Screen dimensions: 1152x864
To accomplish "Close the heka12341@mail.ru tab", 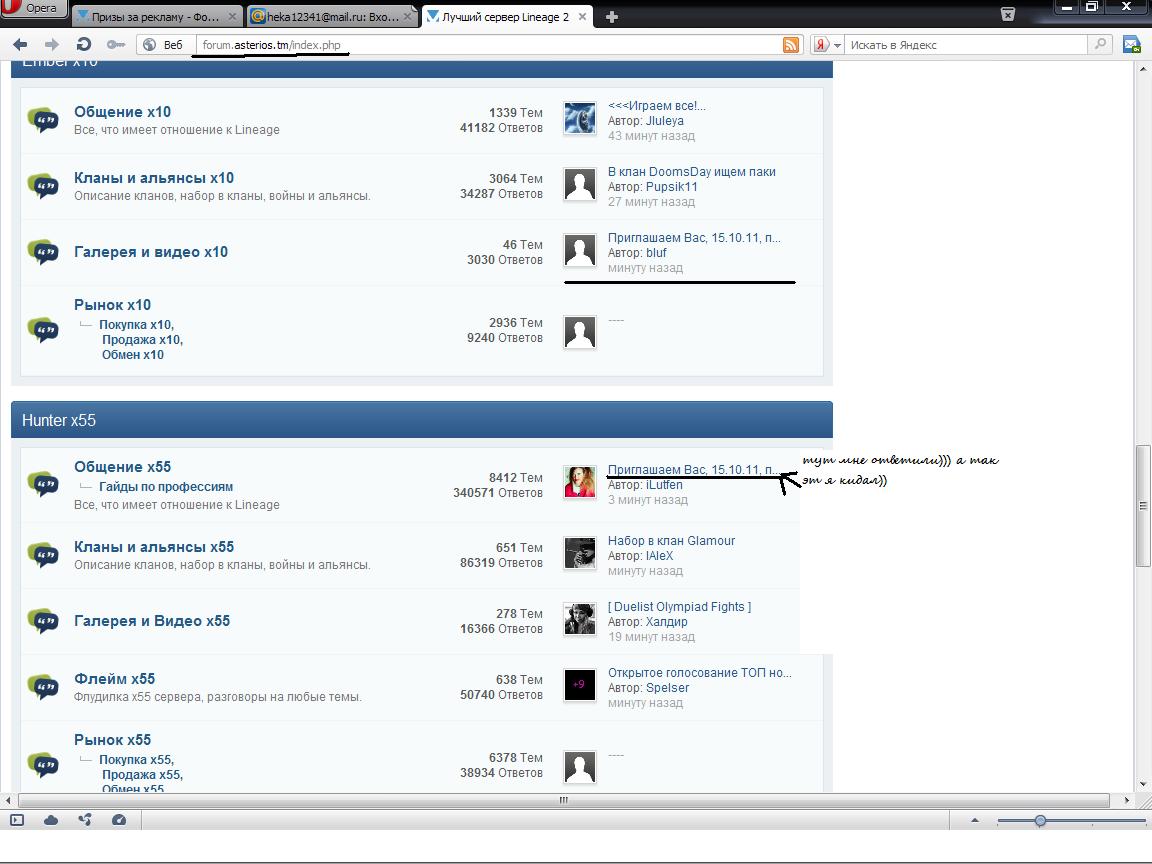I will tap(408, 16).
